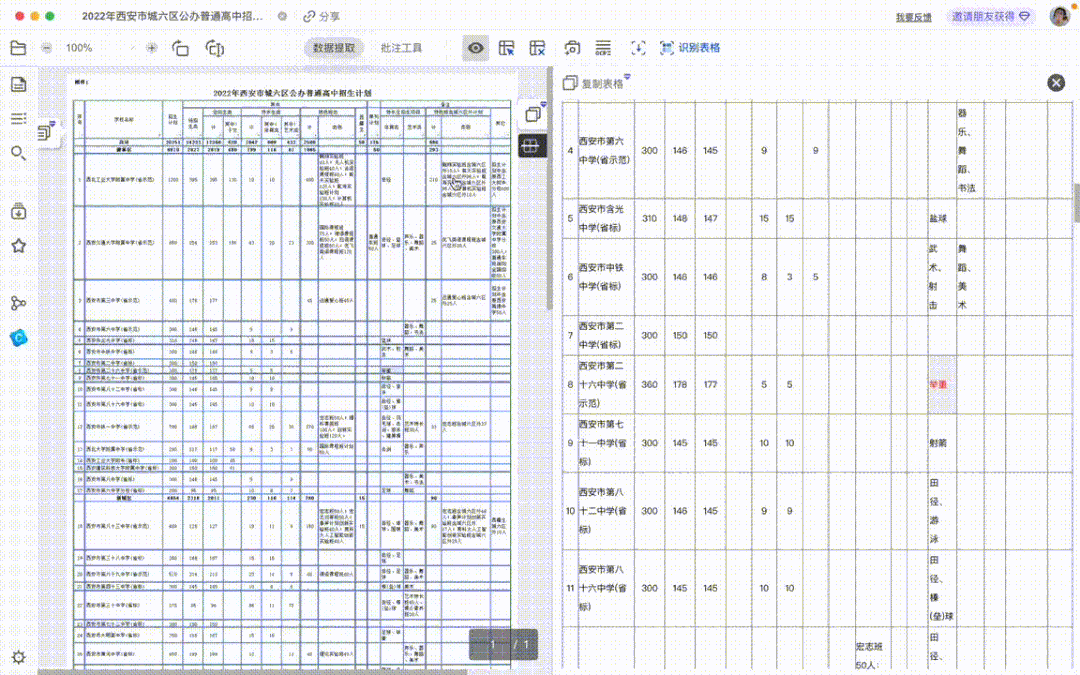Rotate the page with the rotate icon
The image size is (1080, 675).
(180, 48)
